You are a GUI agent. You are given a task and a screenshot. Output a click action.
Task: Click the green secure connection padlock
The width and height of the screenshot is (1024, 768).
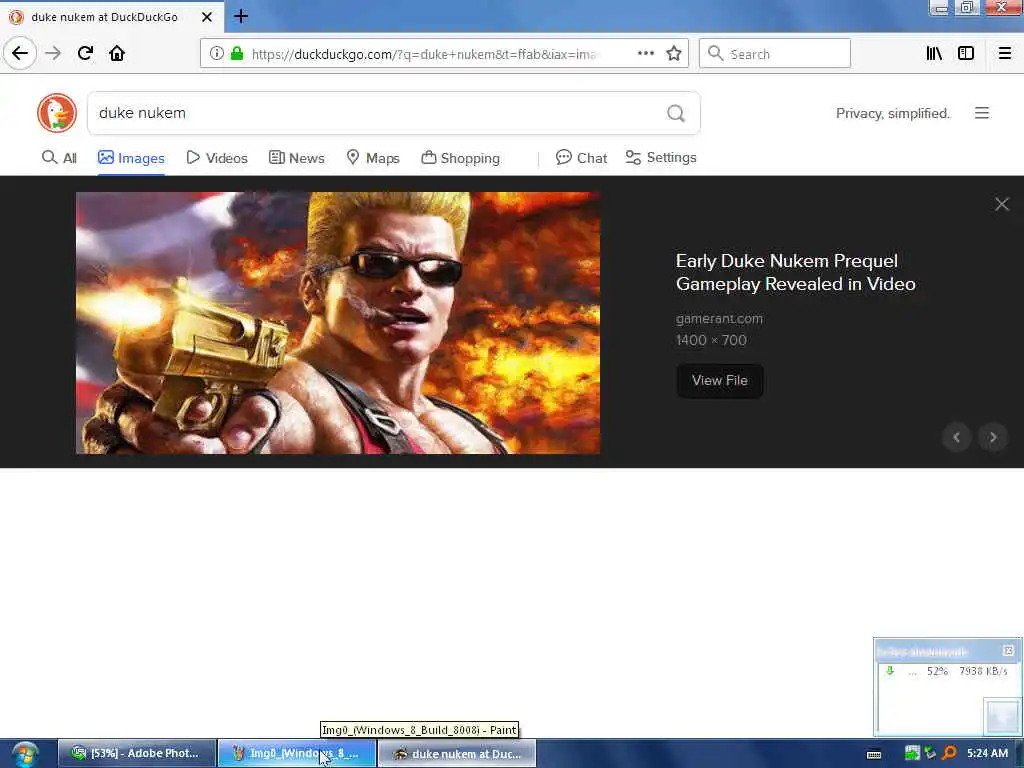point(236,54)
